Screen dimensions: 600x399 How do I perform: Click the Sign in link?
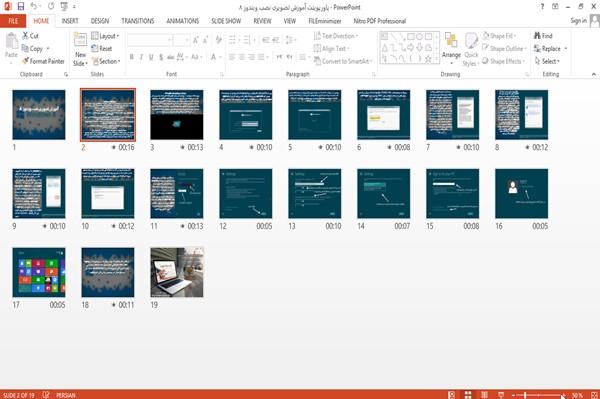click(x=578, y=21)
